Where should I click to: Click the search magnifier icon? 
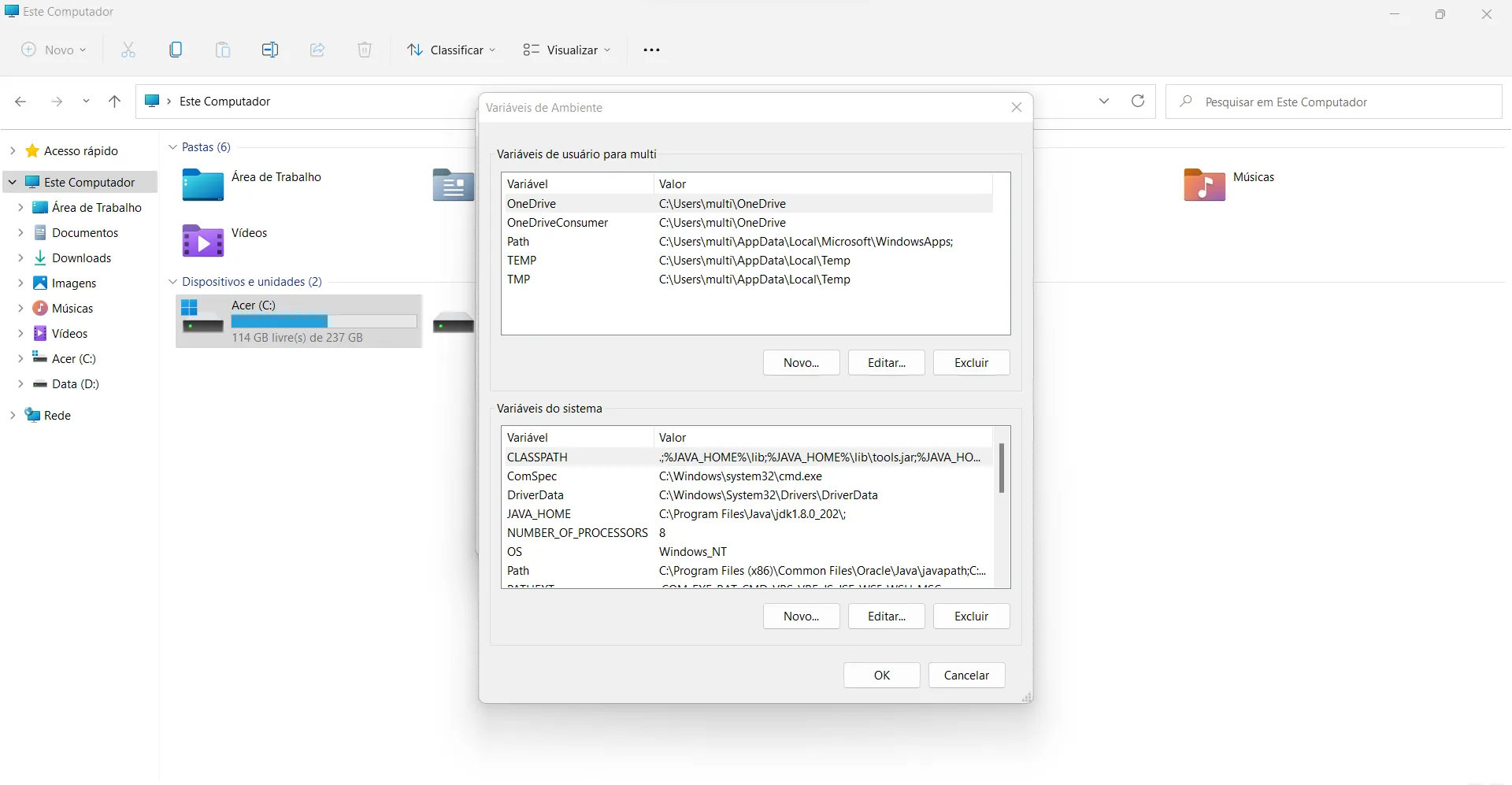tap(1185, 102)
